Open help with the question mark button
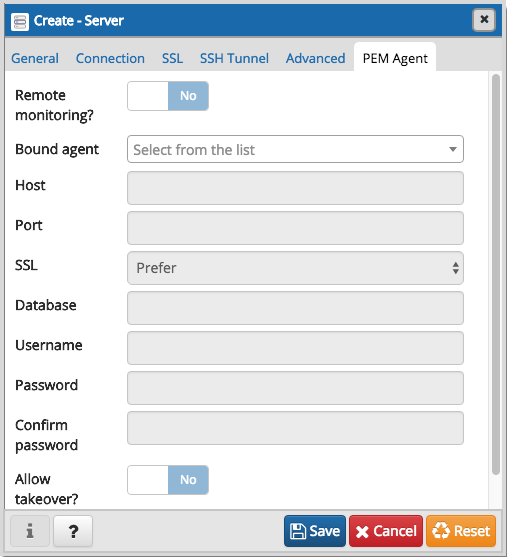Image resolution: width=507 pixels, height=557 pixels. point(73,531)
